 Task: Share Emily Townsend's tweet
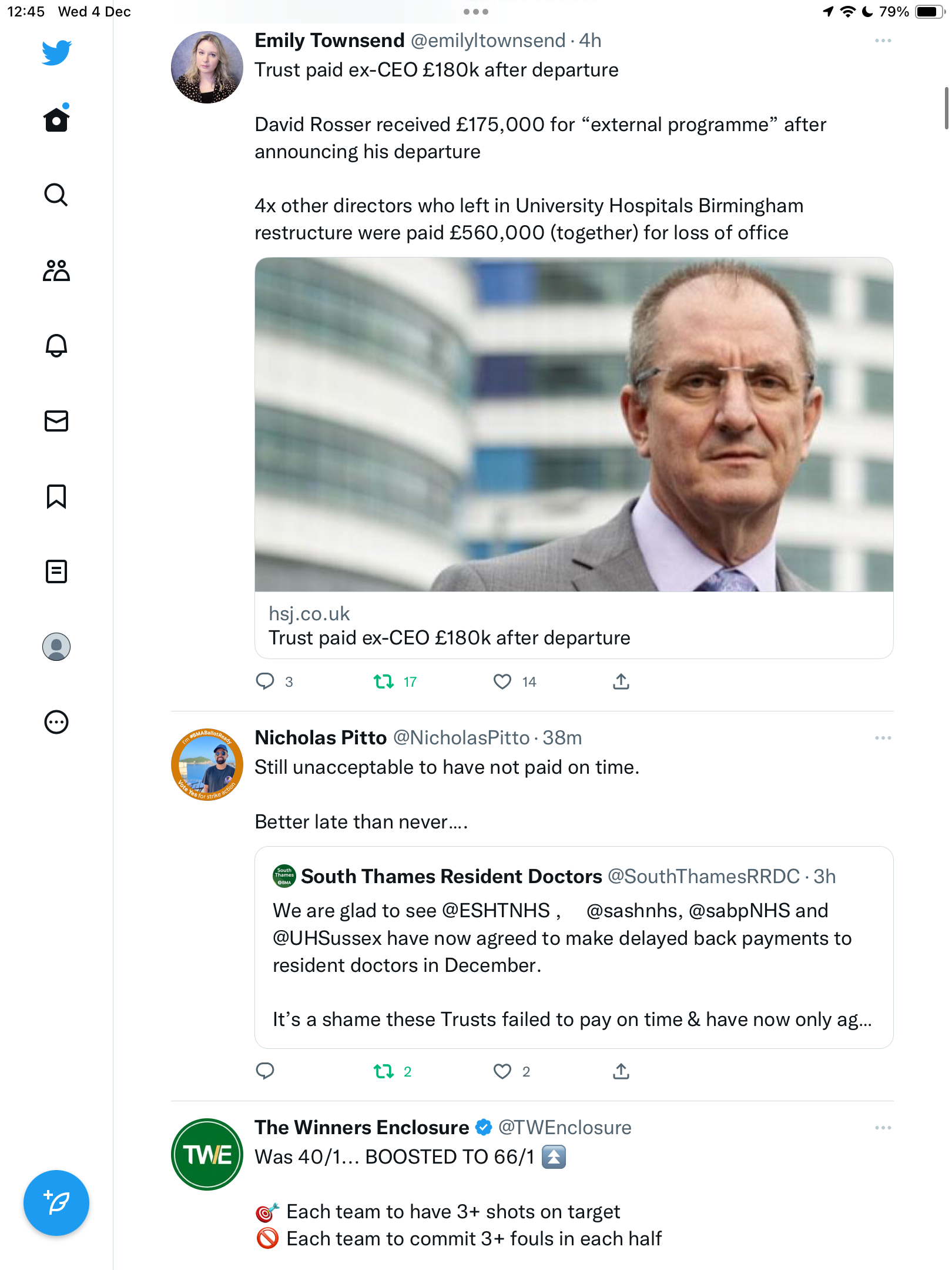(621, 681)
